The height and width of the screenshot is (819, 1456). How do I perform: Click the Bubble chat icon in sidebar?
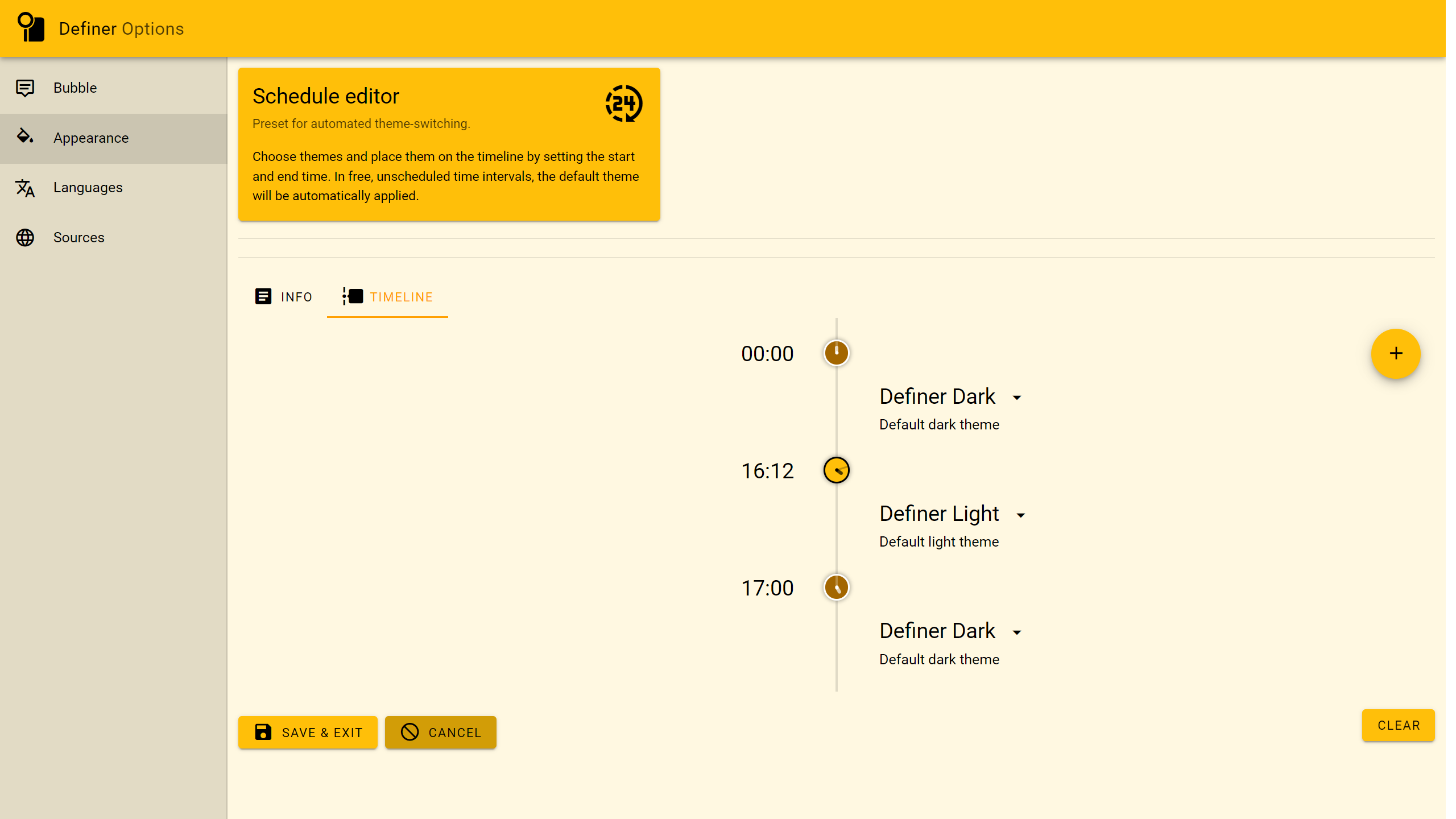coord(25,88)
